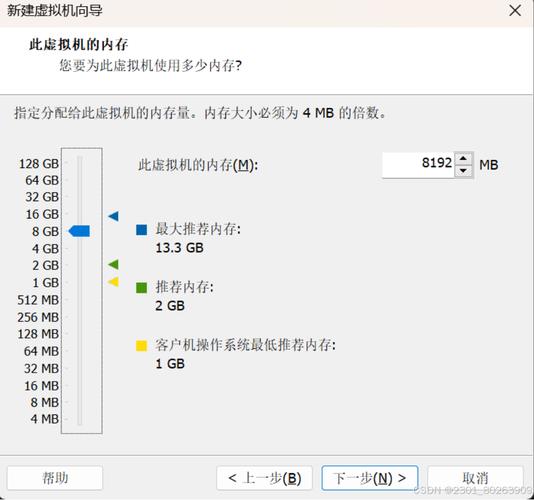Click the green recommended memory marker
This screenshot has width=534, height=500.
[113, 264]
